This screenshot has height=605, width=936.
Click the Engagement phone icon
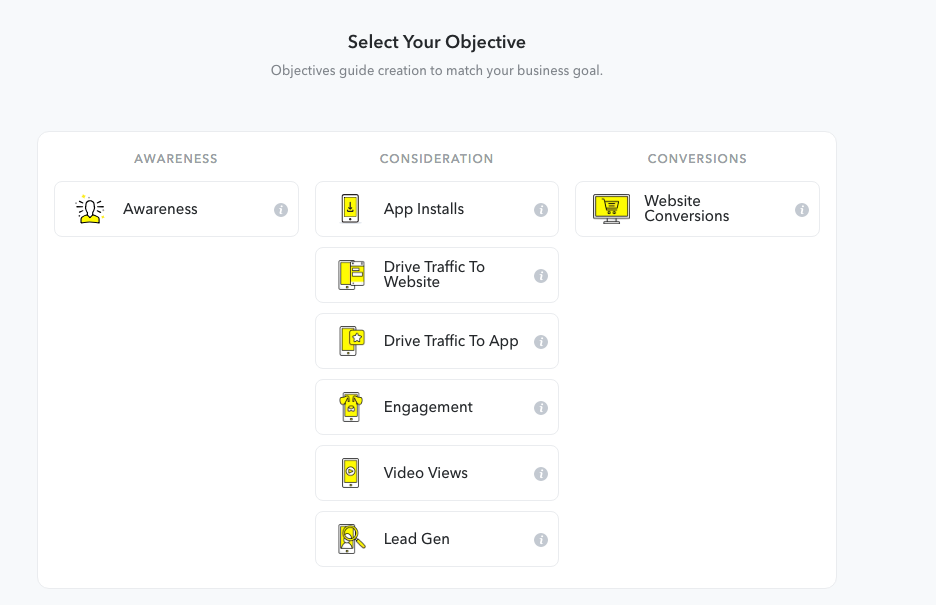pyautogui.click(x=351, y=407)
